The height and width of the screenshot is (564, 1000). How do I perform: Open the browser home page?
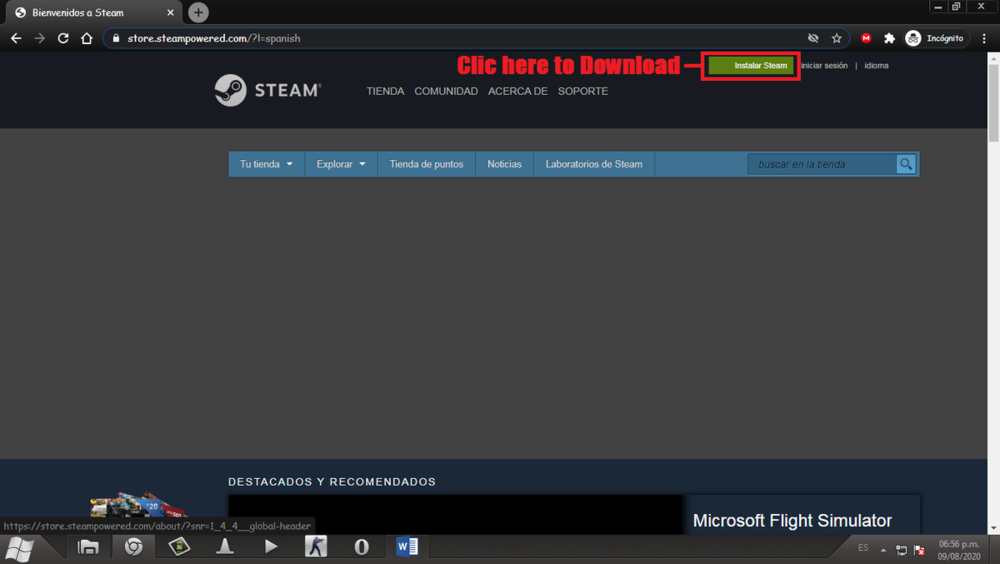(87, 38)
